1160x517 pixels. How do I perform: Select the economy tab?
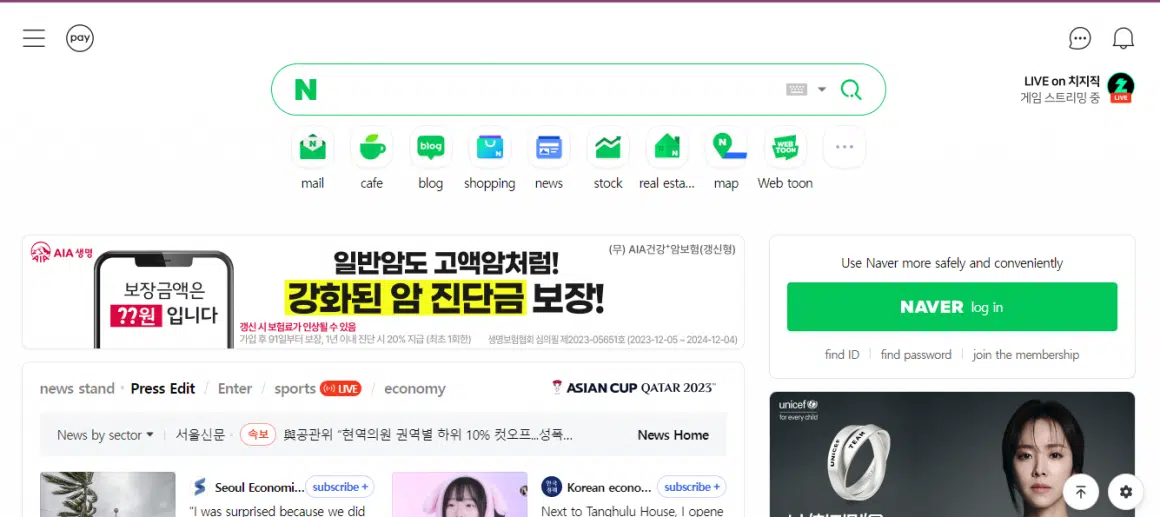tap(414, 389)
